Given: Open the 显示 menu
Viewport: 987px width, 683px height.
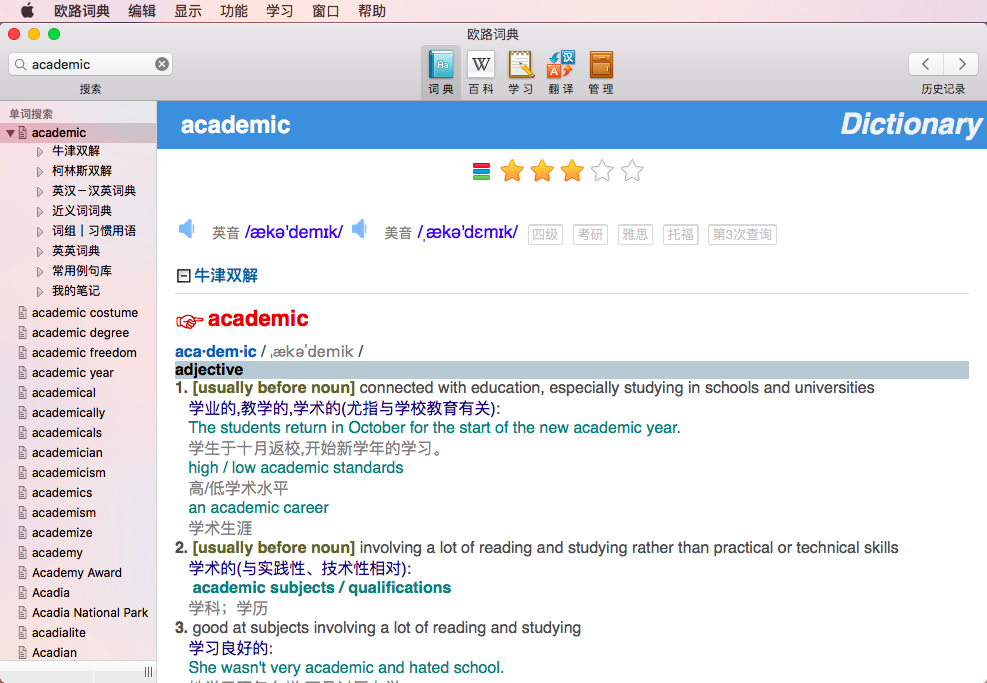Looking at the screenshot, I should (188, 11).
